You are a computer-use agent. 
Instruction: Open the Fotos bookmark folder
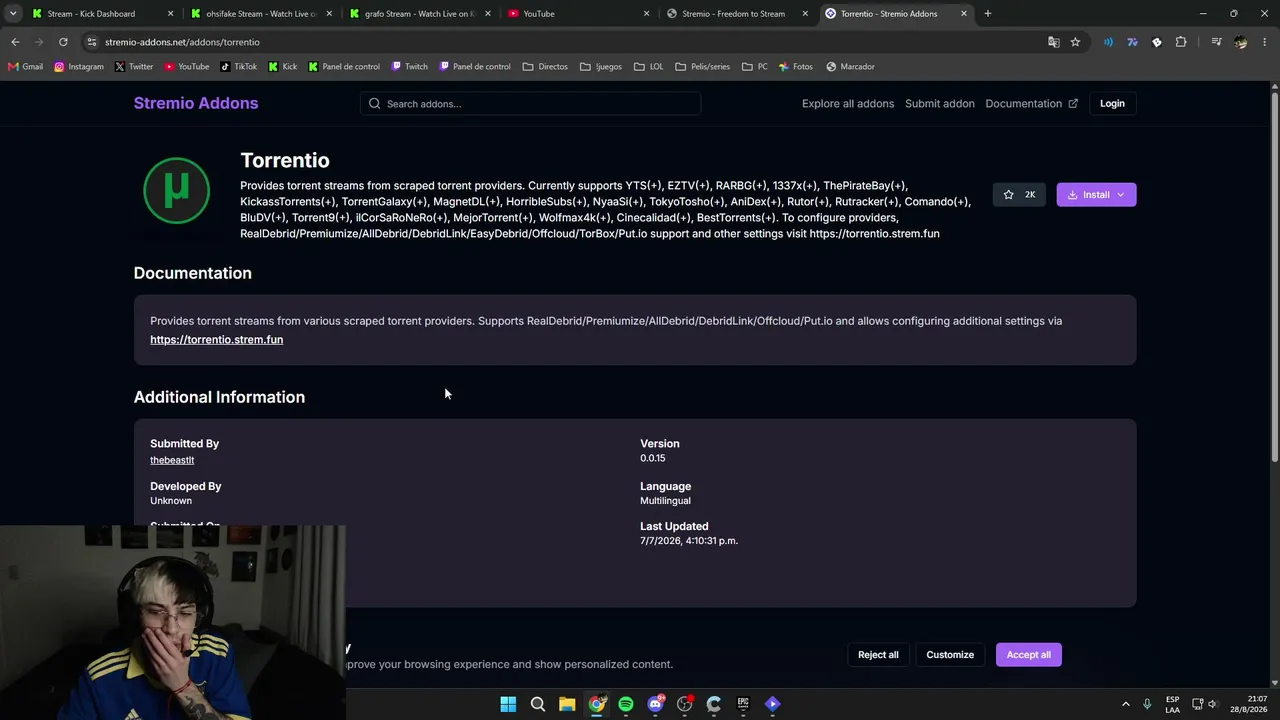(x=796, y=67)
